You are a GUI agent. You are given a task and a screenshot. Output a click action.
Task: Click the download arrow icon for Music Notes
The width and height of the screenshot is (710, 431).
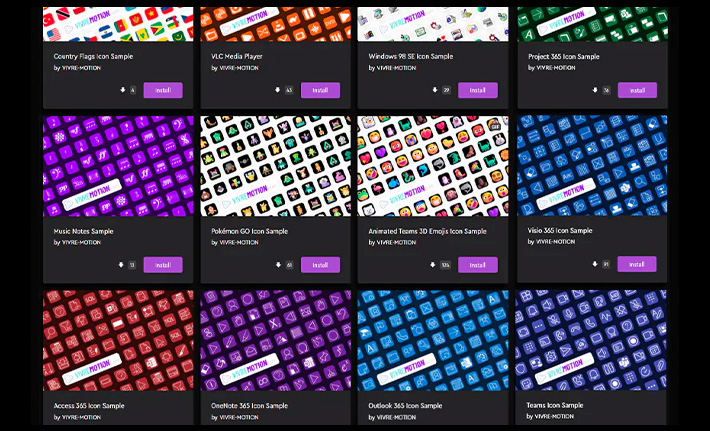coord(121,265)
